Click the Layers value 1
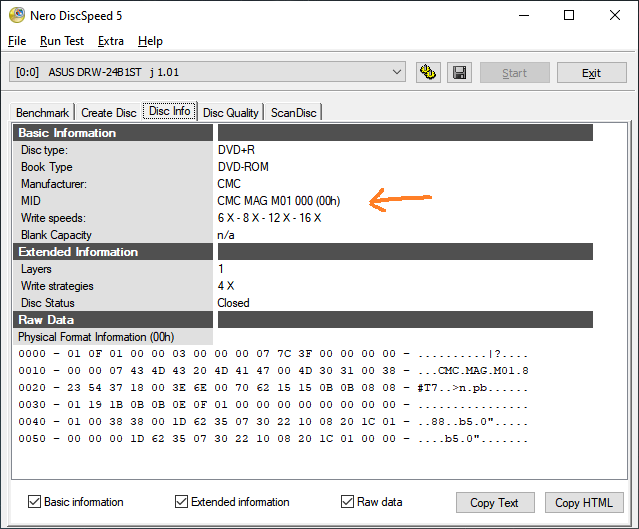The width and height of the screenshot is (639, 529). pos(220,269)
